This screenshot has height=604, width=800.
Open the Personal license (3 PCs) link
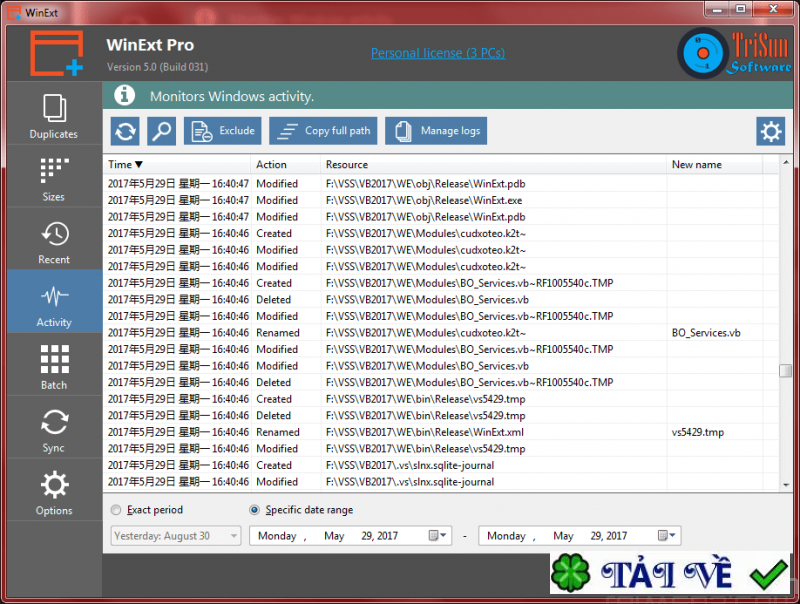438,53
